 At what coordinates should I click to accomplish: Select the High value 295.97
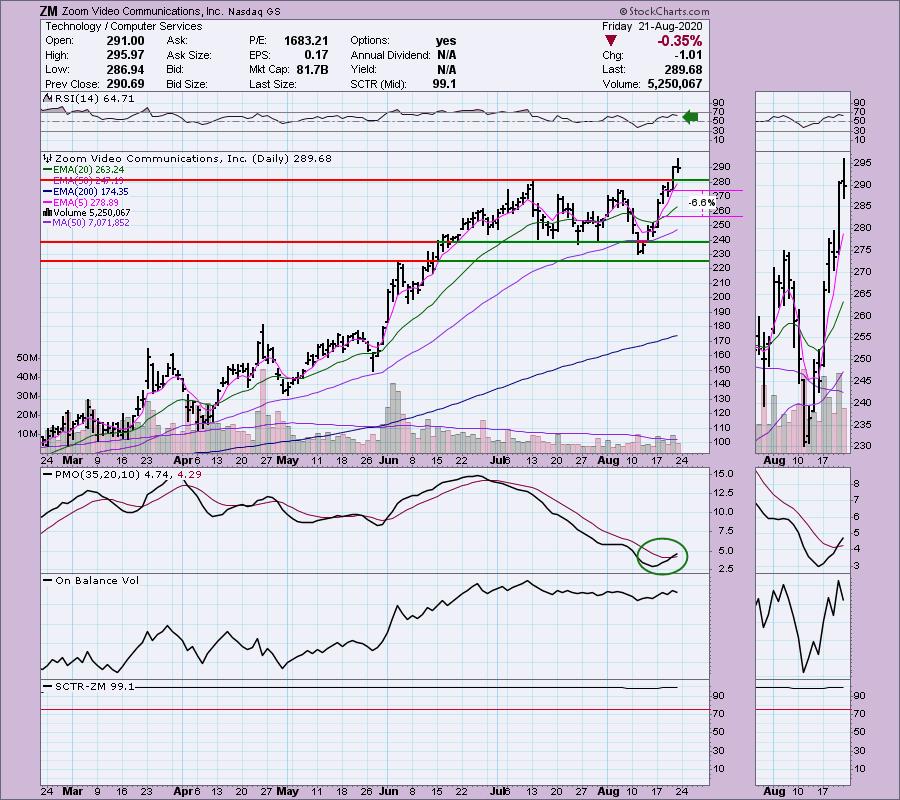(x=125, y=55)
